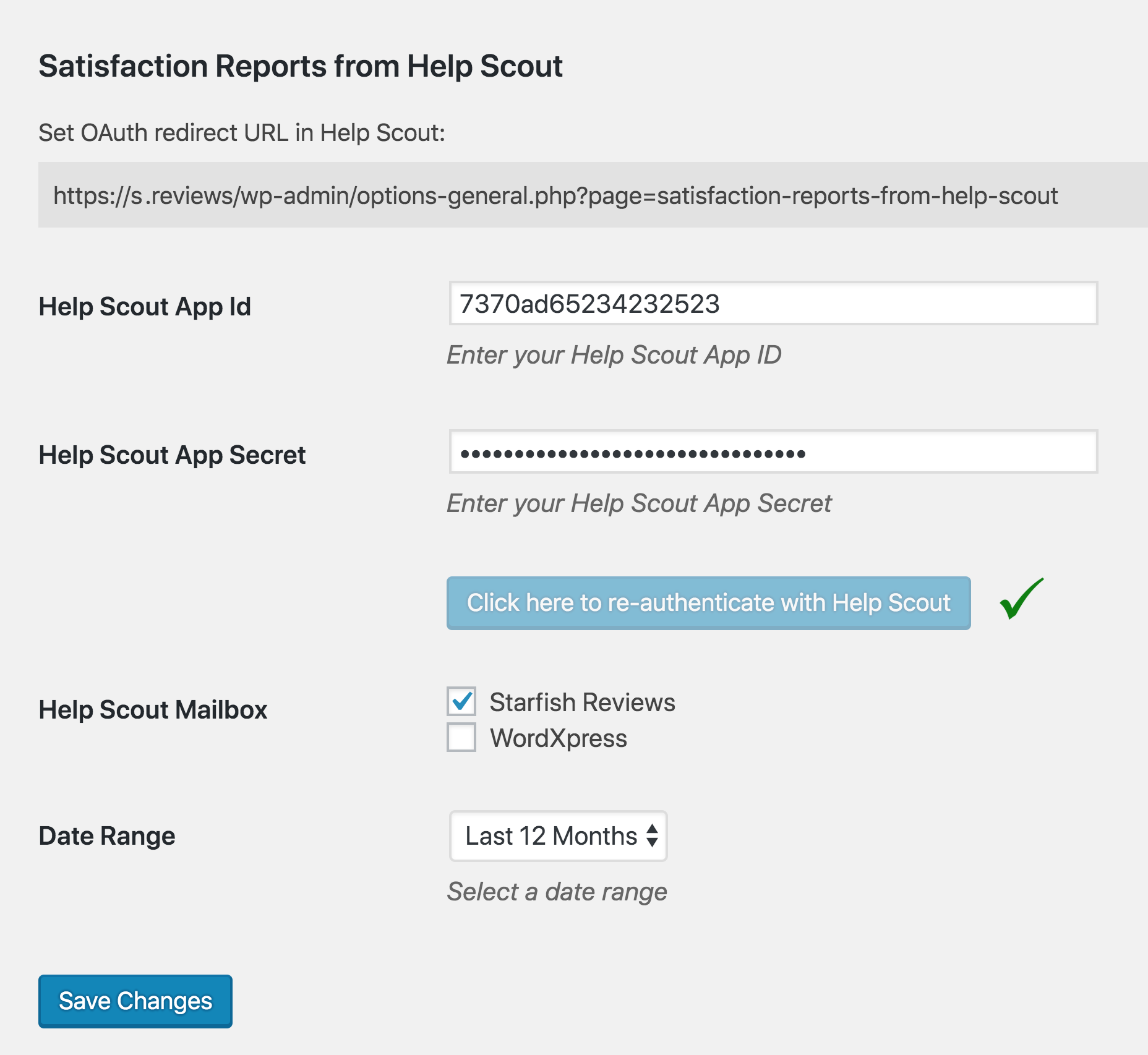Click 'Enter your Help Scout App ID' hint
The image size is (1148, 1055).
614,356
